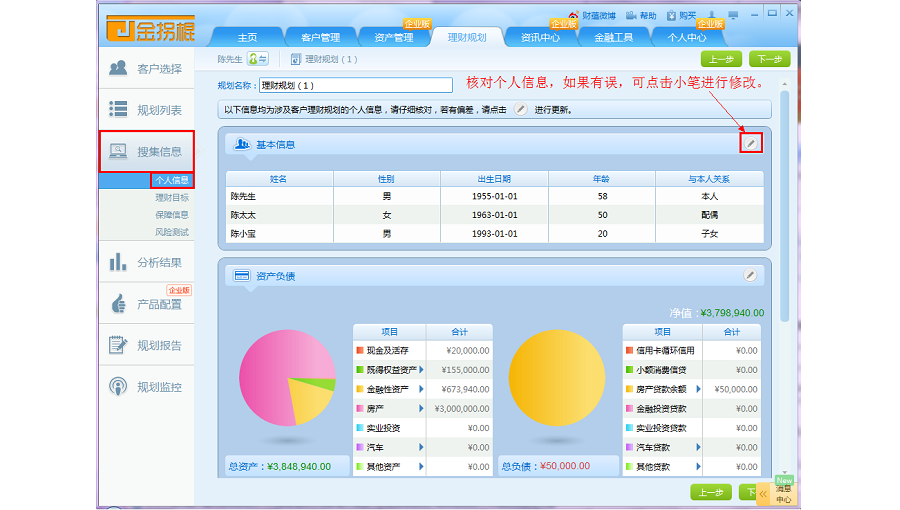
Task: Click the edit pencil in 资产负债 header
Action: 750,275
